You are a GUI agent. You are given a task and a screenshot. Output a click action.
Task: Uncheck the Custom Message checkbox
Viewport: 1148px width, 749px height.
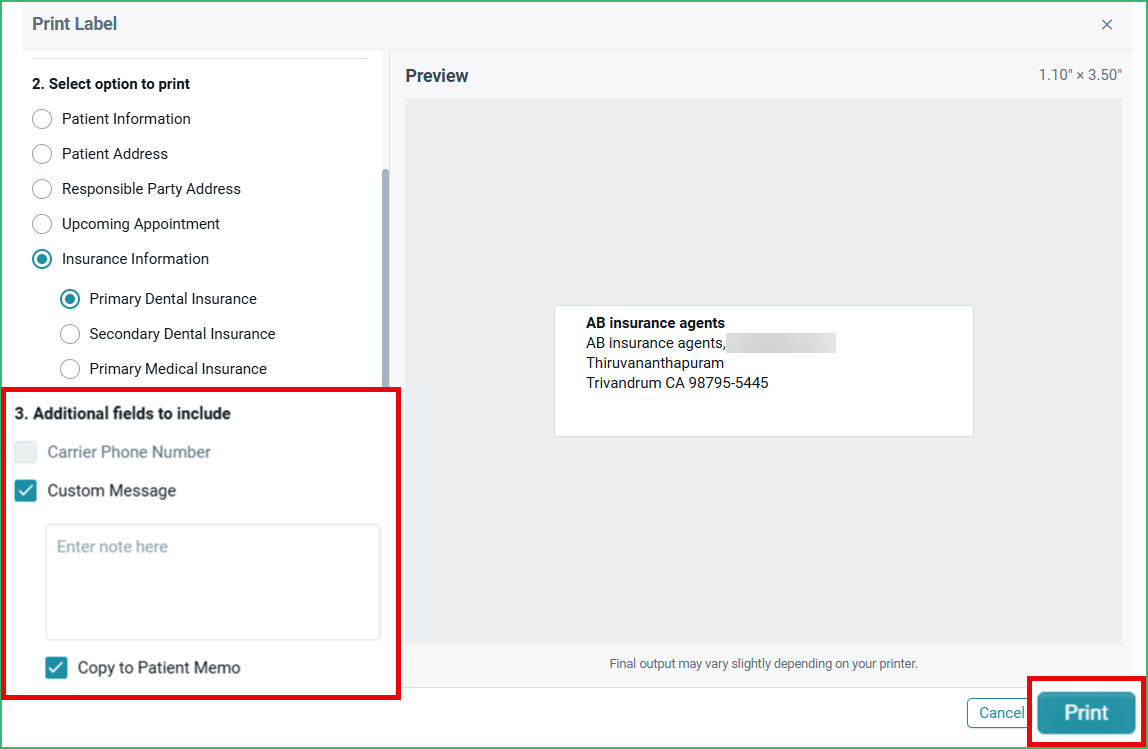(x=26, y=491)
